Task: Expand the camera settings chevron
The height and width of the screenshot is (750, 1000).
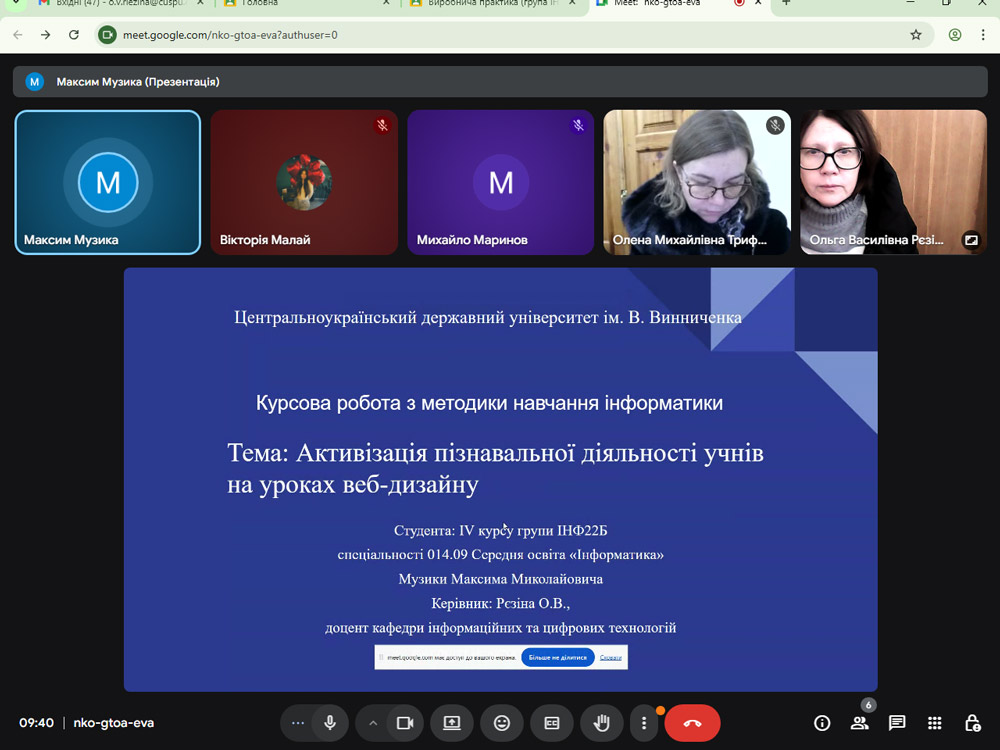Action: 373,723
